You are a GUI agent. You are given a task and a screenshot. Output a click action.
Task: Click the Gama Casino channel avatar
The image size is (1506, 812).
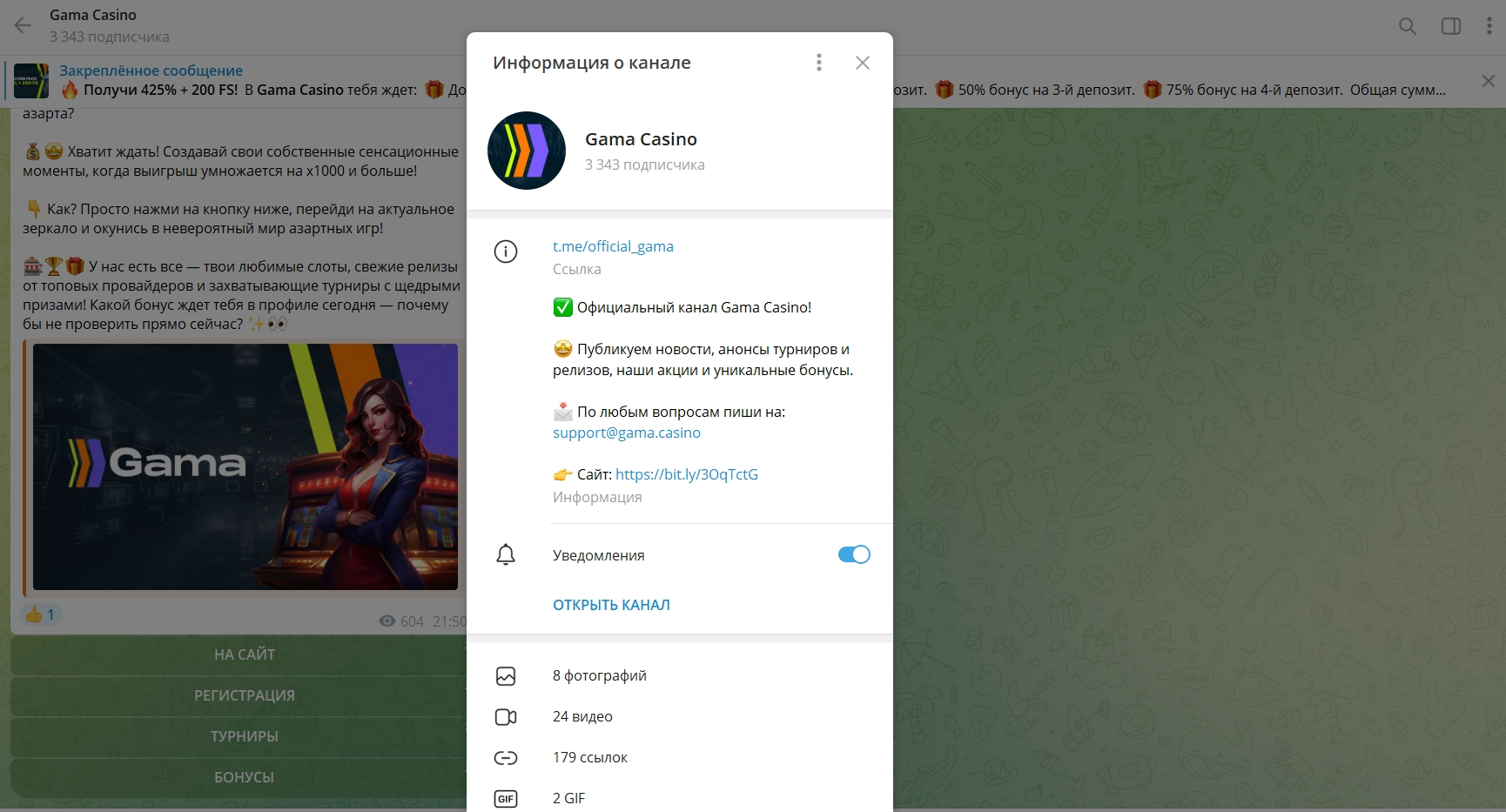[x=527, y=151]
